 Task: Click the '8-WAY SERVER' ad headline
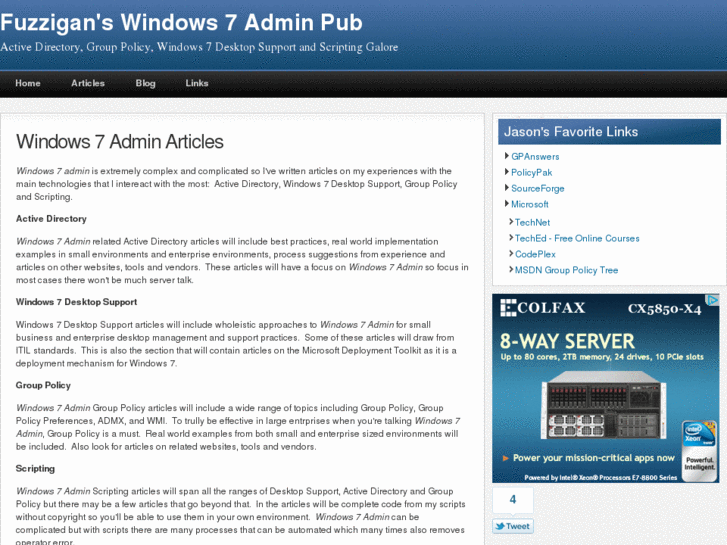[567, 341]
